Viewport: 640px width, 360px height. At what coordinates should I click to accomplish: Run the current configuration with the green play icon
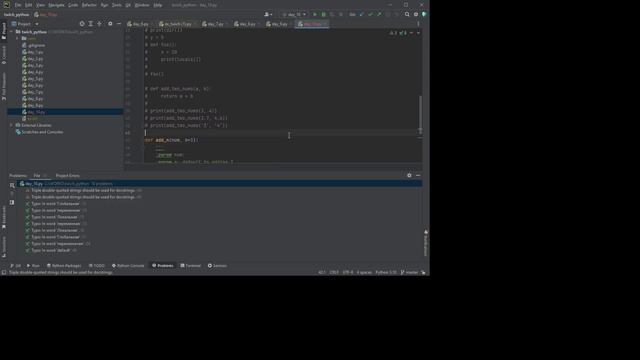[x=315, y=14]
